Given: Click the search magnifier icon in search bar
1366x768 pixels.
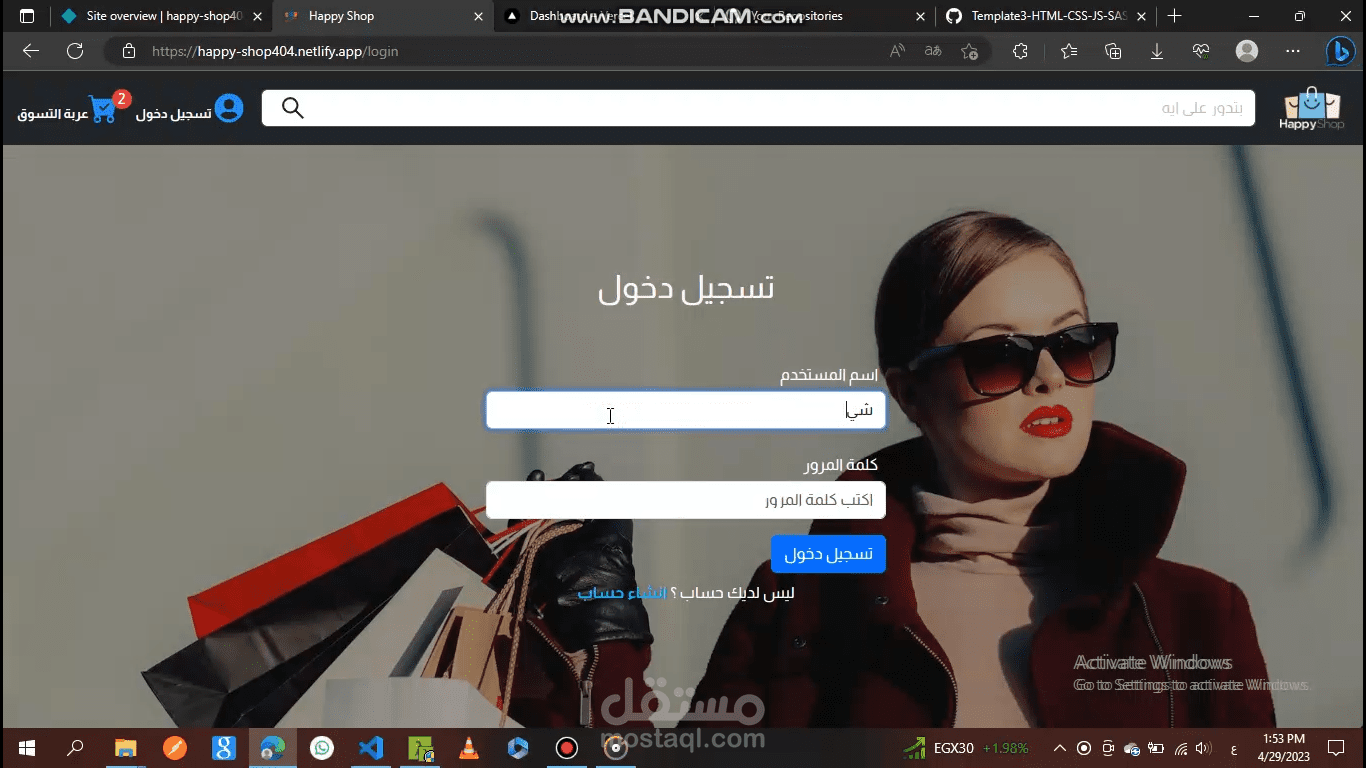Looking at the screenshot, I should (x=292, y=108).
